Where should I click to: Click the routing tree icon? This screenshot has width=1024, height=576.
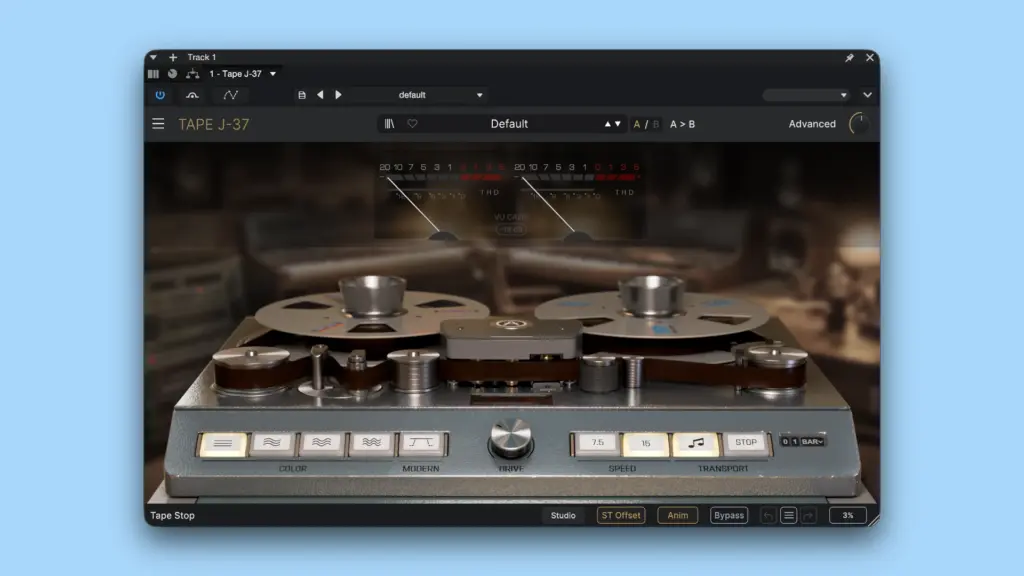pos(193,74)
